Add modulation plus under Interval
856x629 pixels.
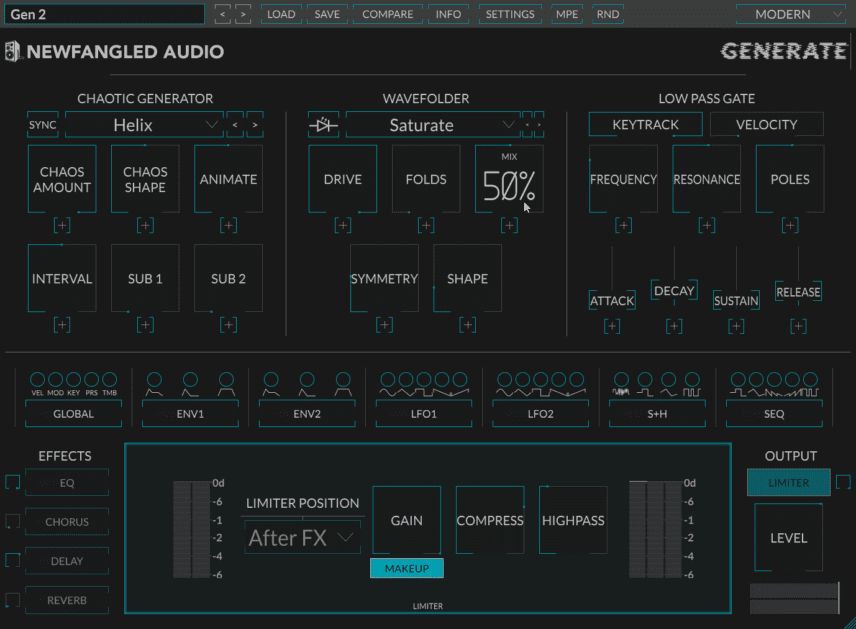click(x=62, y=325)
